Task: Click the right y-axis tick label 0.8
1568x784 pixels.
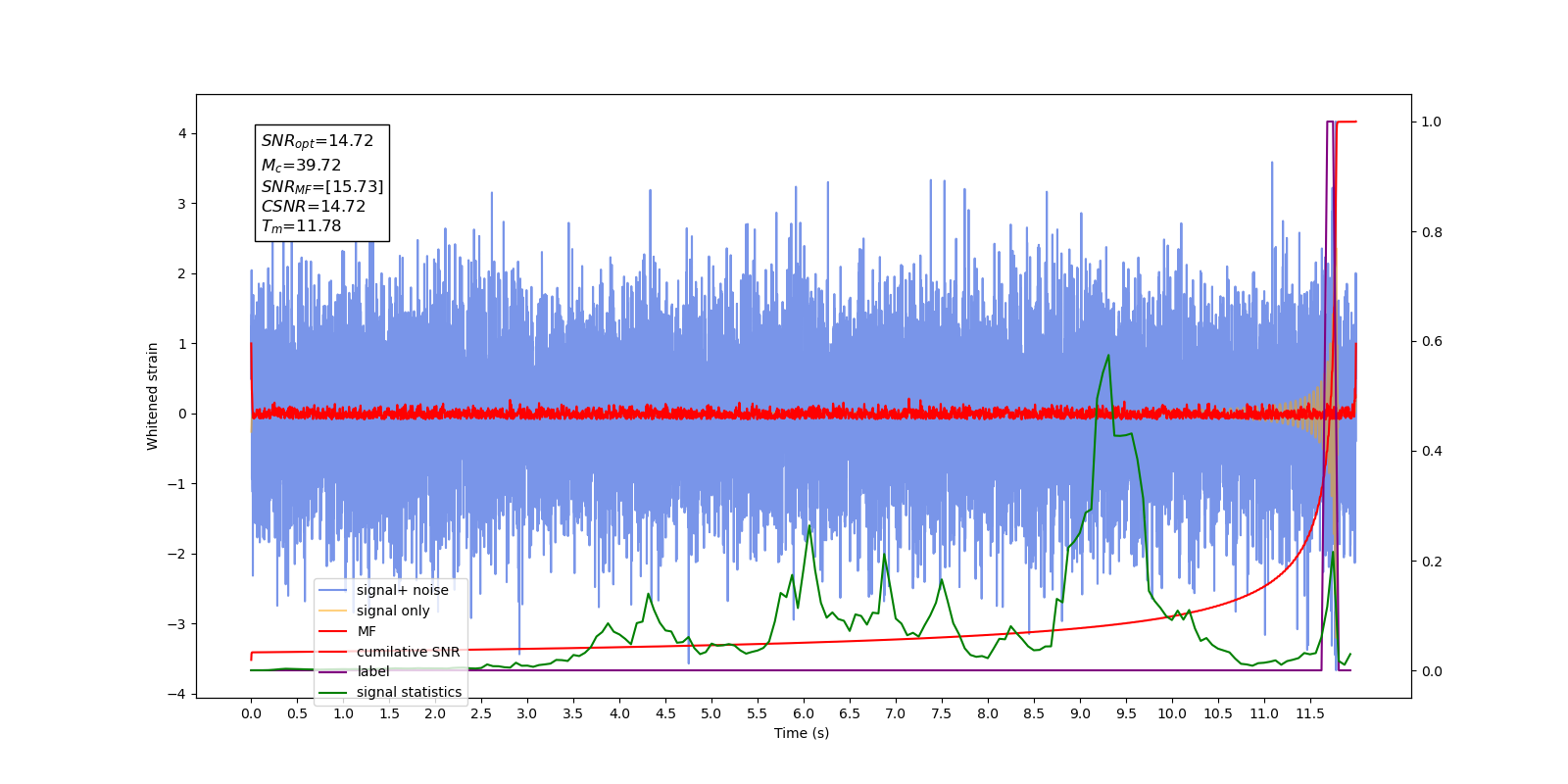Action: click(x=1432, y=232)
